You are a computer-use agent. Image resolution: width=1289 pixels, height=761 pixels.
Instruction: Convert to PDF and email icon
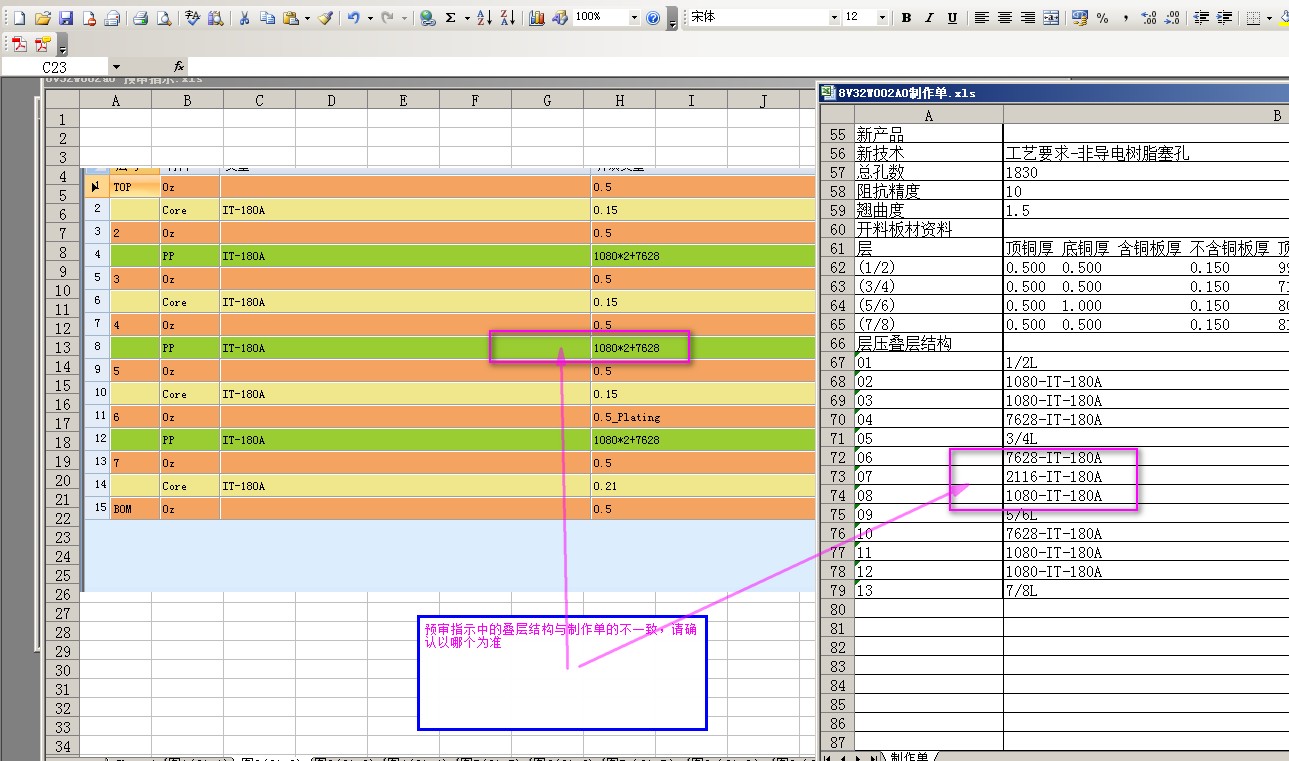point(42,44)
